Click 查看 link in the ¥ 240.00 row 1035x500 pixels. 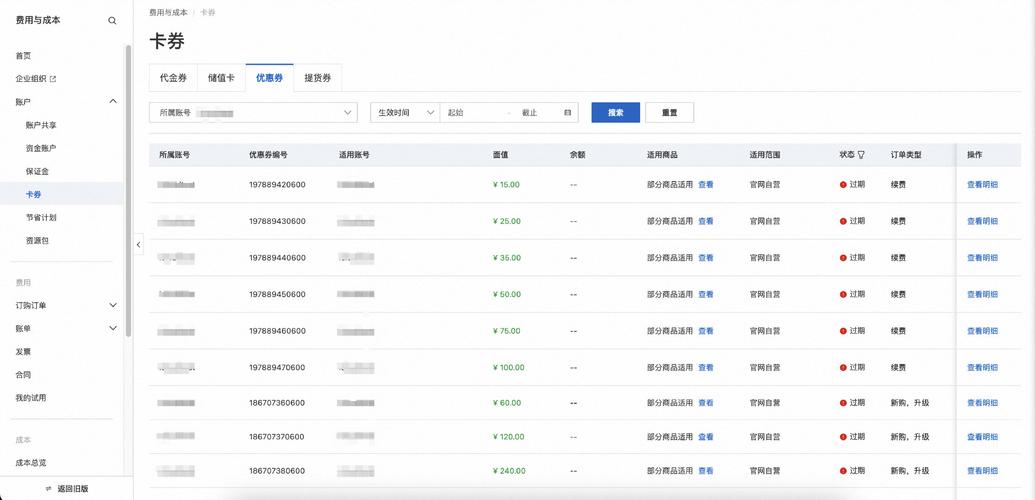click(x=706, y=471)
